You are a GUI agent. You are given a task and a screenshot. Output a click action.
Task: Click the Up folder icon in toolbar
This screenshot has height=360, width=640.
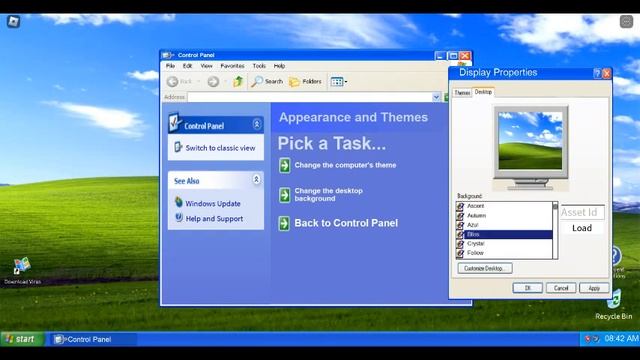pos(238,81)
